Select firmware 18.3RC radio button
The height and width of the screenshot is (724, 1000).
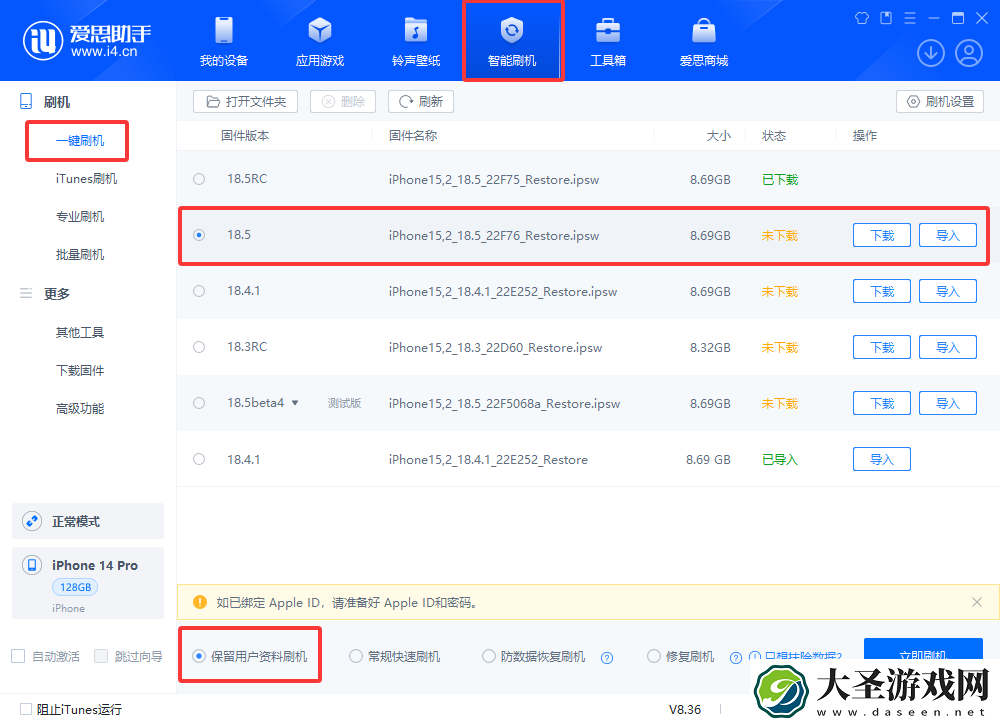pos(199,347)
